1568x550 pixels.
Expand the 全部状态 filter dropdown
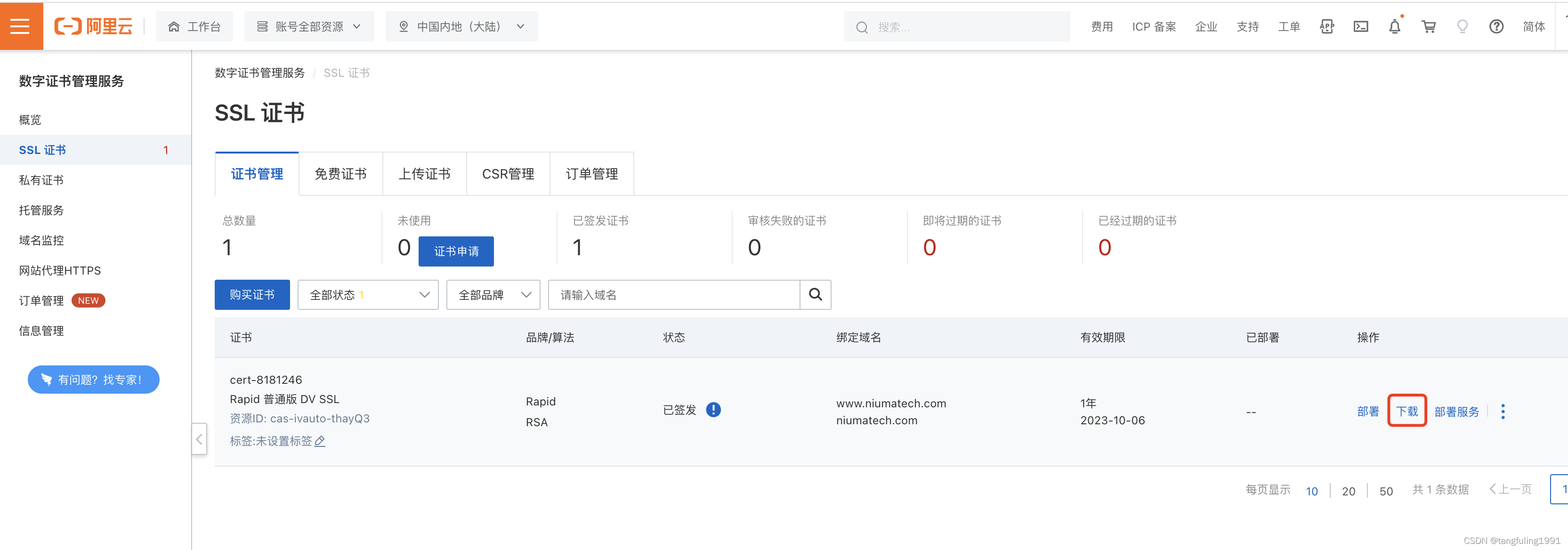(368, 295)
